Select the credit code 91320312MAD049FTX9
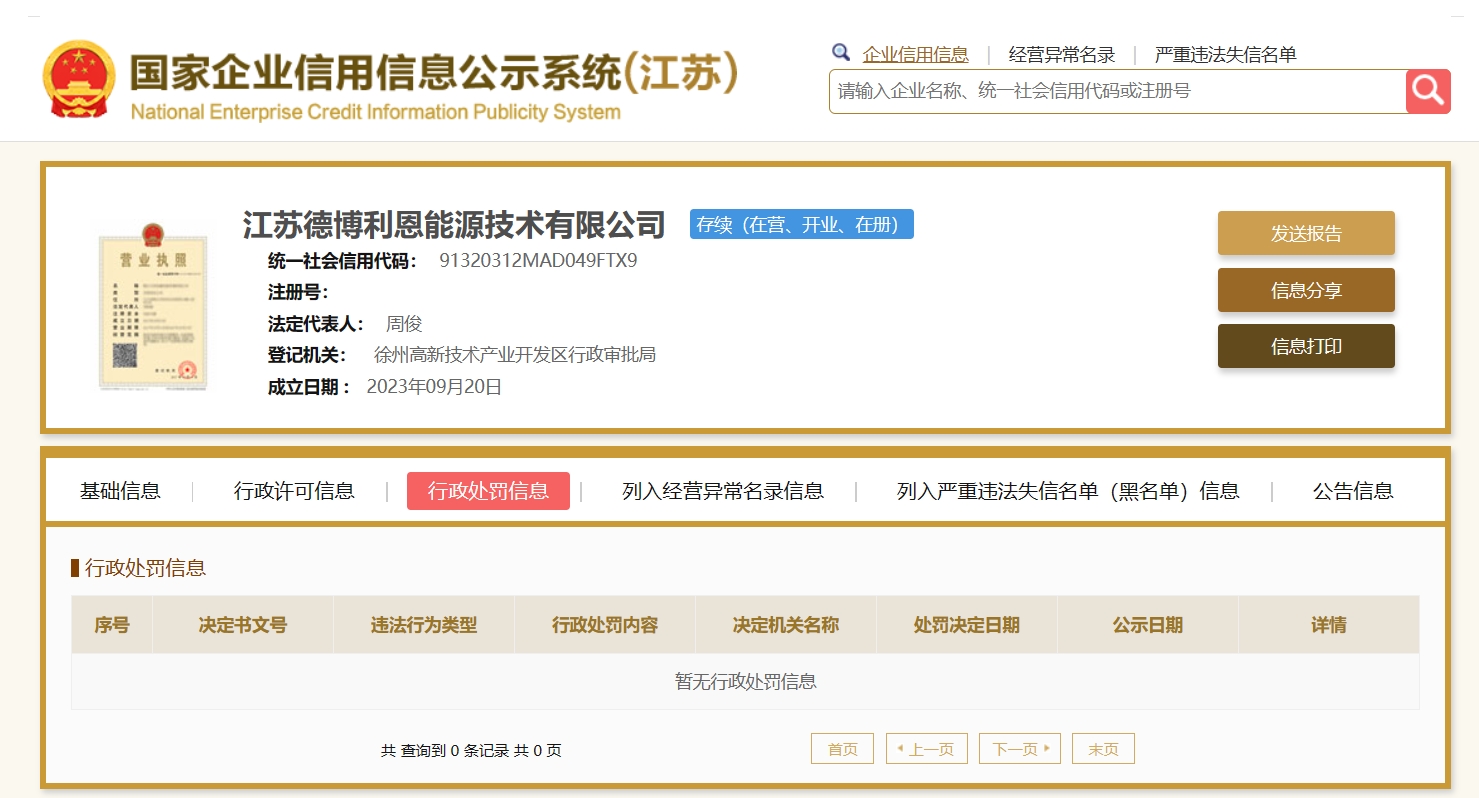The width and height of the screenshot is (1479, 798). (x=538, y=261)
